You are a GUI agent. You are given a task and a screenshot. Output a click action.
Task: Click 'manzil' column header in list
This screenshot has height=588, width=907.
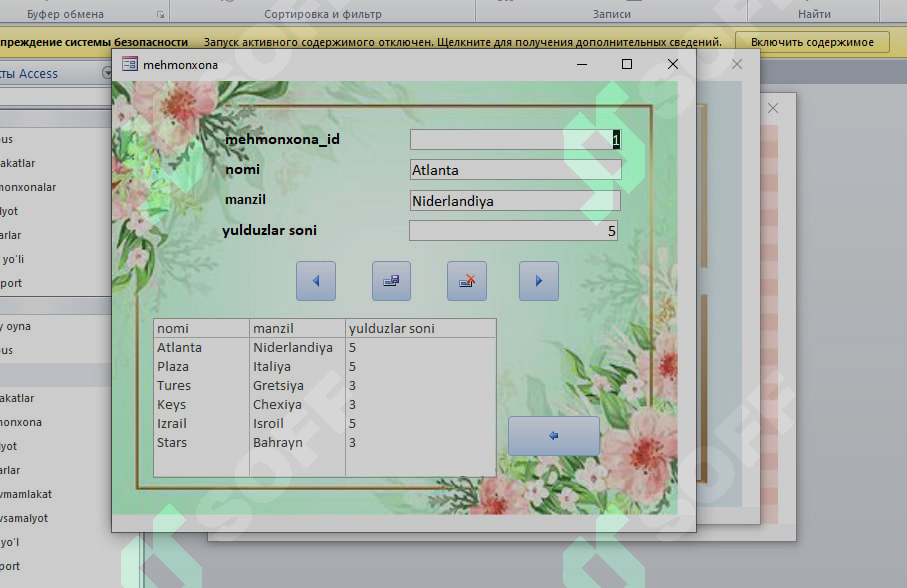point(297,328)
